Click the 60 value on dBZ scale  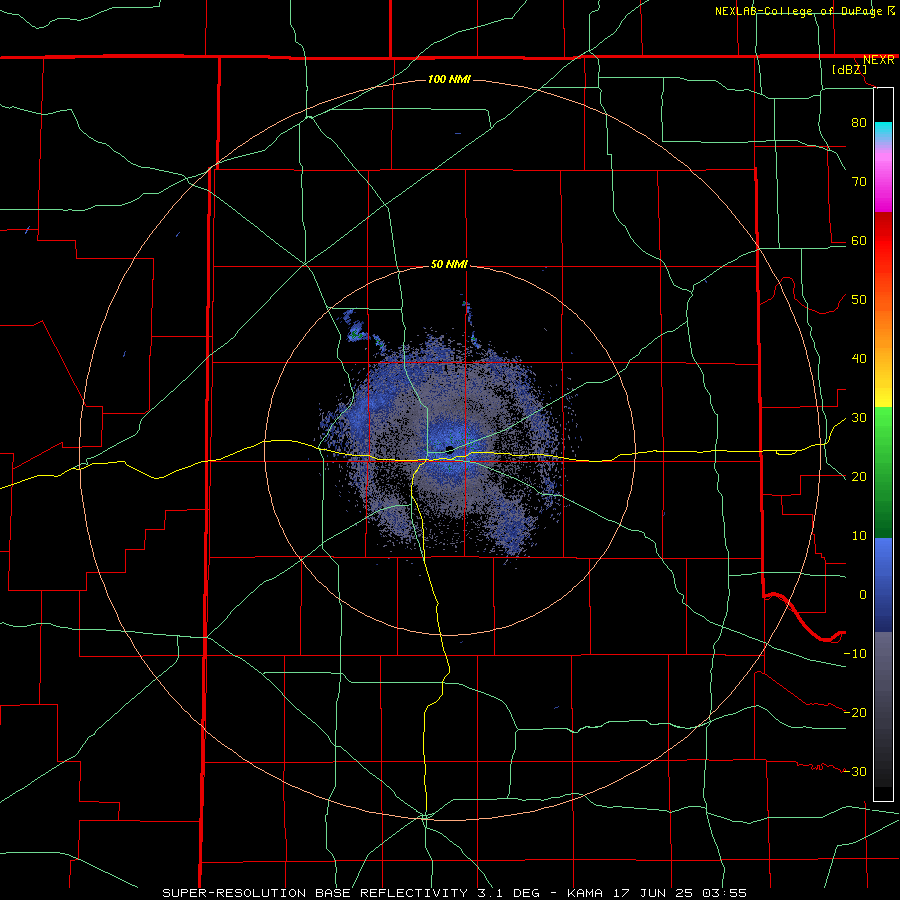859,240
